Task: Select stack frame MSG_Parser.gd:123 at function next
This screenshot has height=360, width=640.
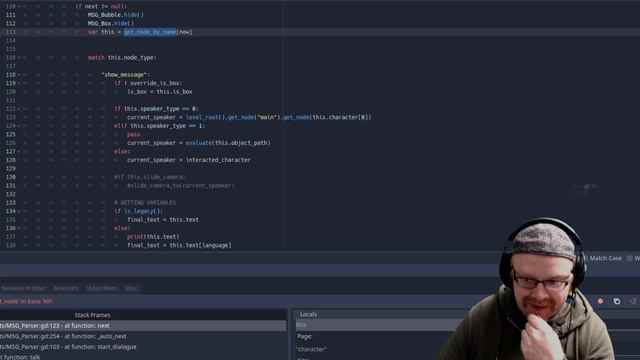Action: (x=143, y=326)
